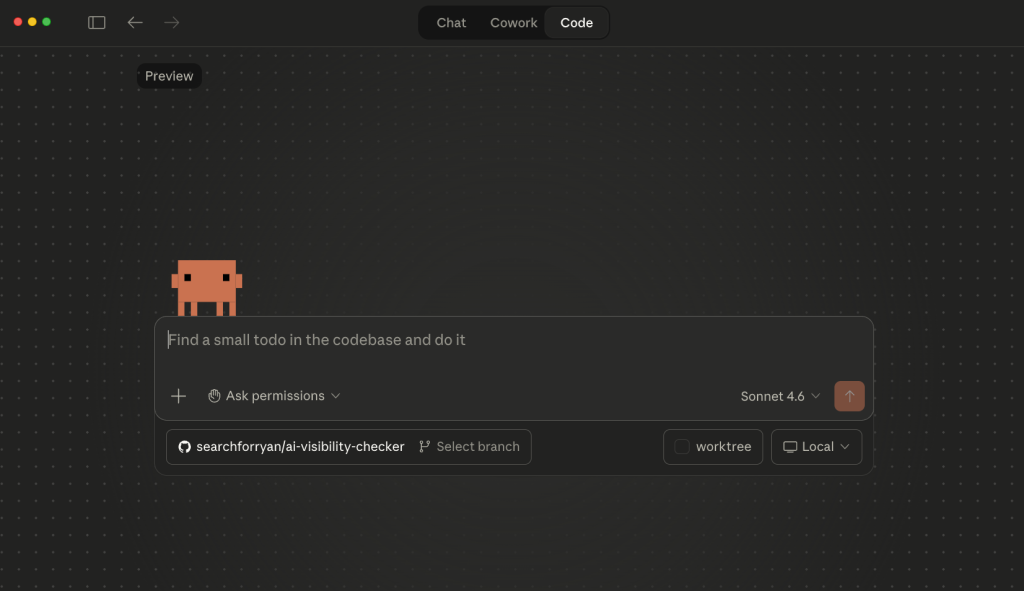Click the orange pixel mascot
Viewport: 1024px width, 591px height.
coord(207,288)
